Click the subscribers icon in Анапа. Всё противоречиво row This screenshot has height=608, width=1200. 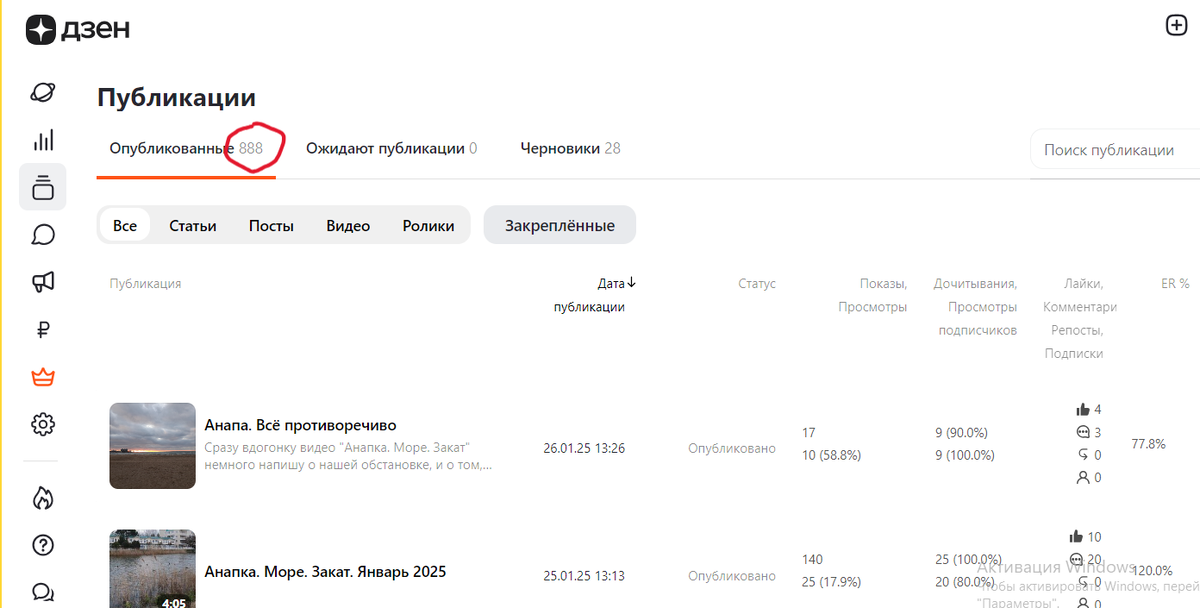(x=1082, y=478)
